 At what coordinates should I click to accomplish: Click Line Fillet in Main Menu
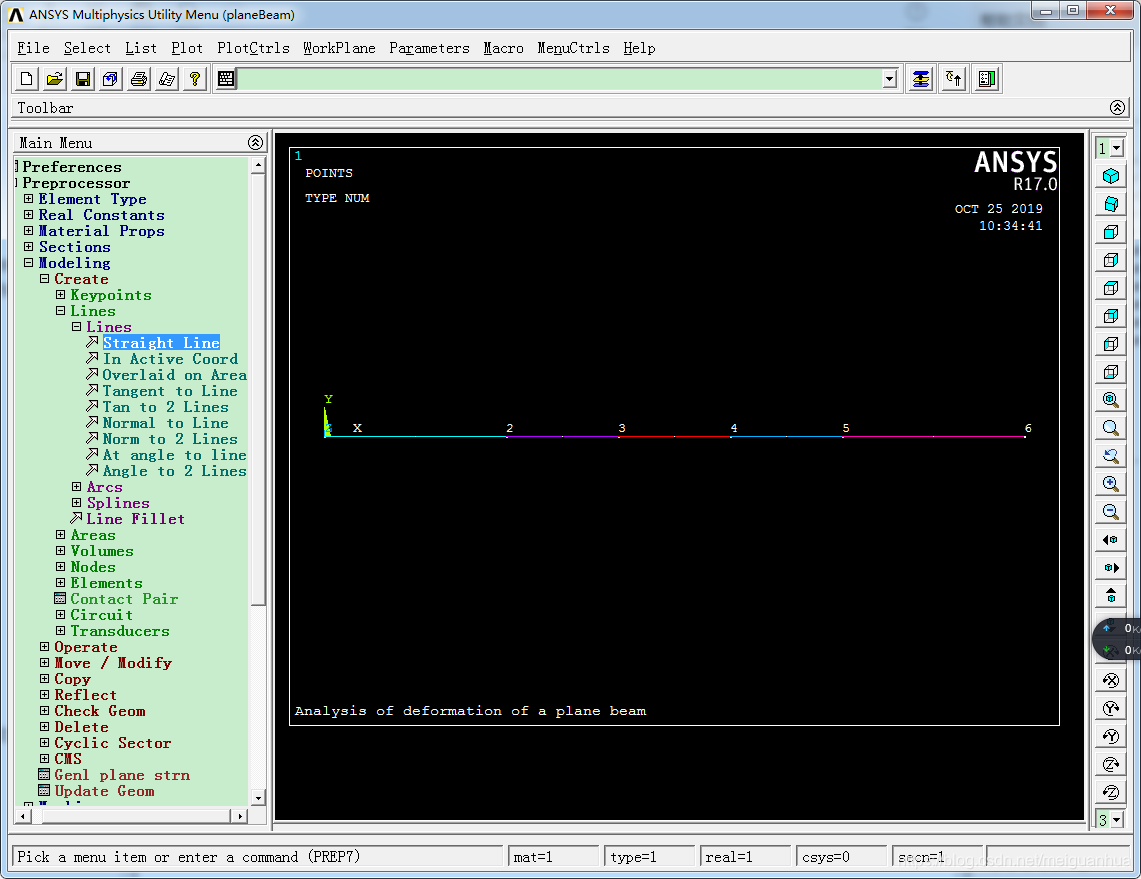click(x=135, y=519)
